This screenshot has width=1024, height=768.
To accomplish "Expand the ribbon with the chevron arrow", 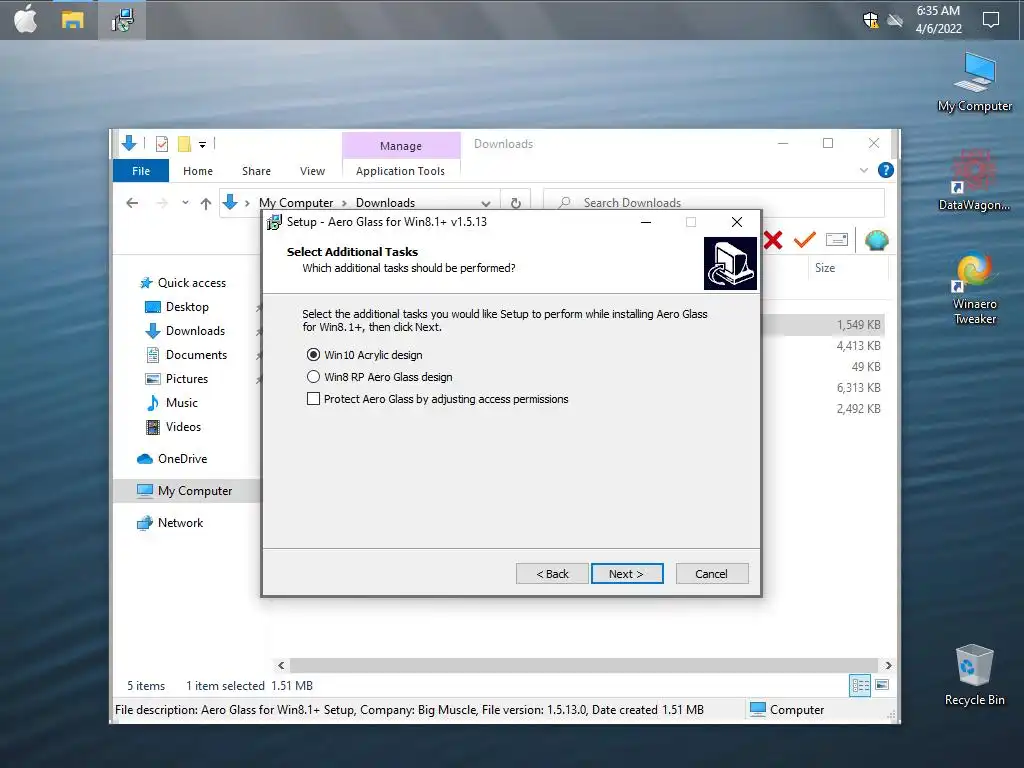I will pyautogui.click(x=864, y=170).
